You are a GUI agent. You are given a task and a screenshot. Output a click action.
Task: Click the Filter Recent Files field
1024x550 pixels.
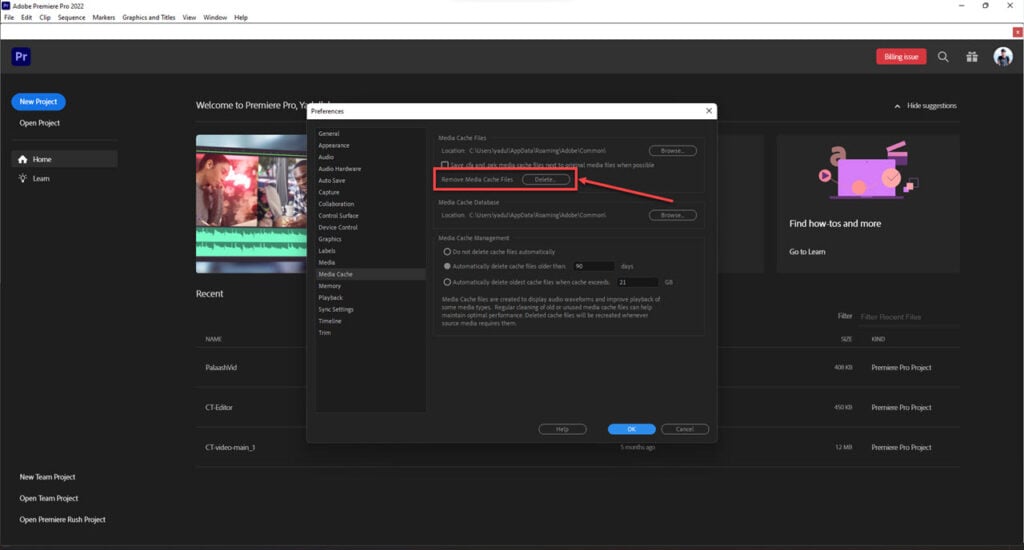908,317
